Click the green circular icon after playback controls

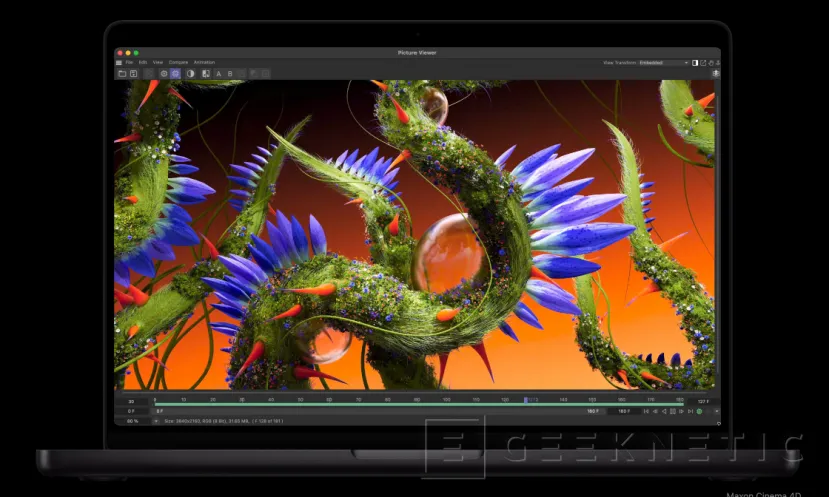[699, 411]
